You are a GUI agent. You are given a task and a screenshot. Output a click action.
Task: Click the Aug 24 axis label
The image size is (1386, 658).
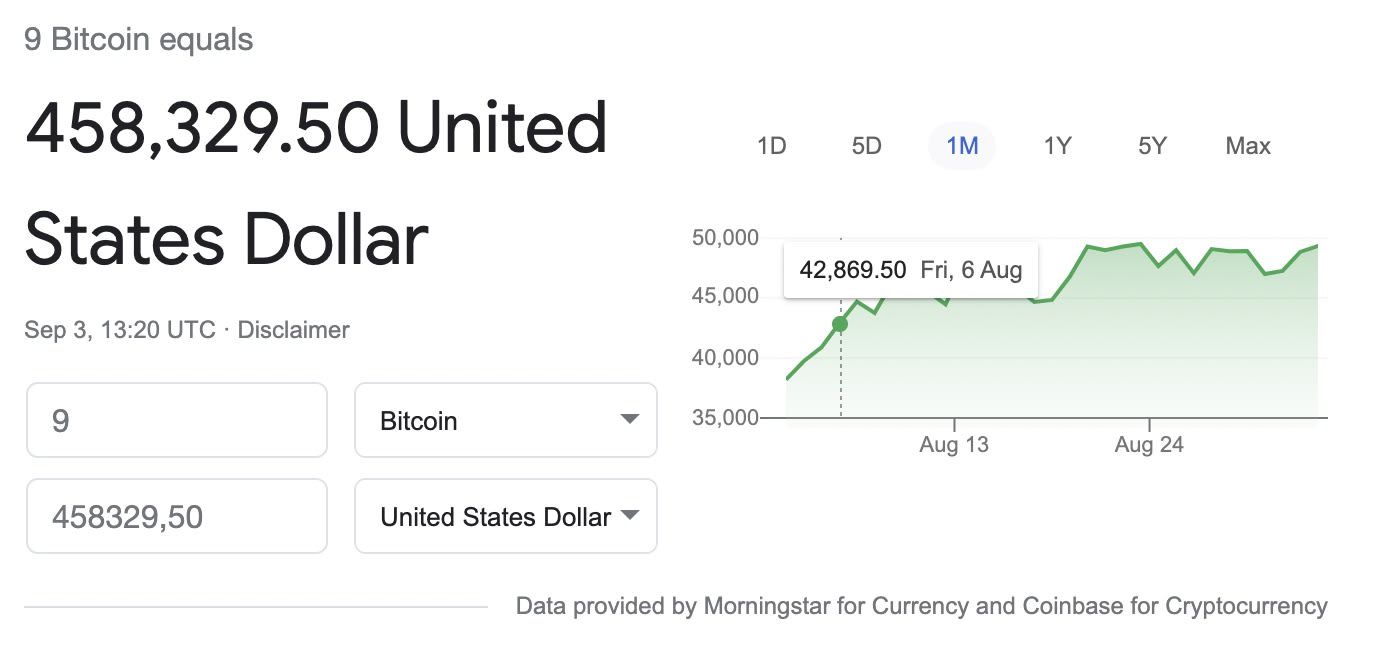(x=1149, y=445)
